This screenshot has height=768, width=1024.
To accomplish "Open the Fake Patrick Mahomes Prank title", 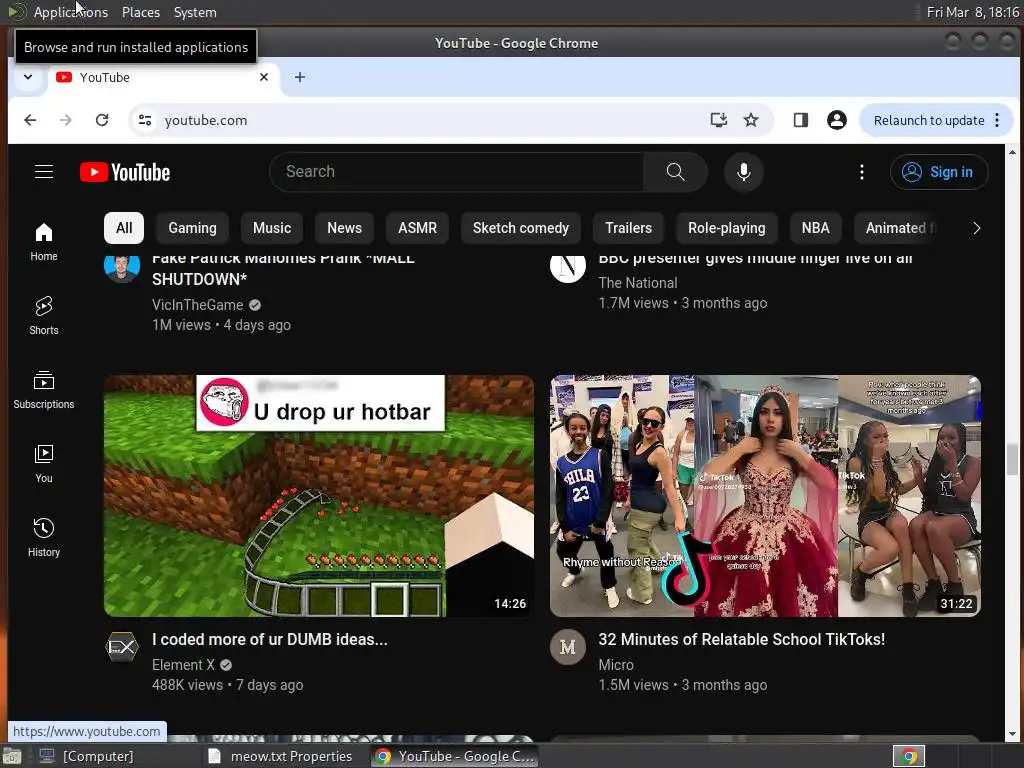I will (x=283, y=268).
